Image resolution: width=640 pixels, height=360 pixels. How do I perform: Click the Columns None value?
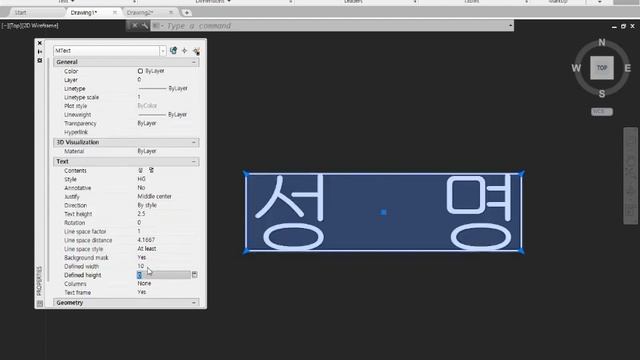coord(144,283)
